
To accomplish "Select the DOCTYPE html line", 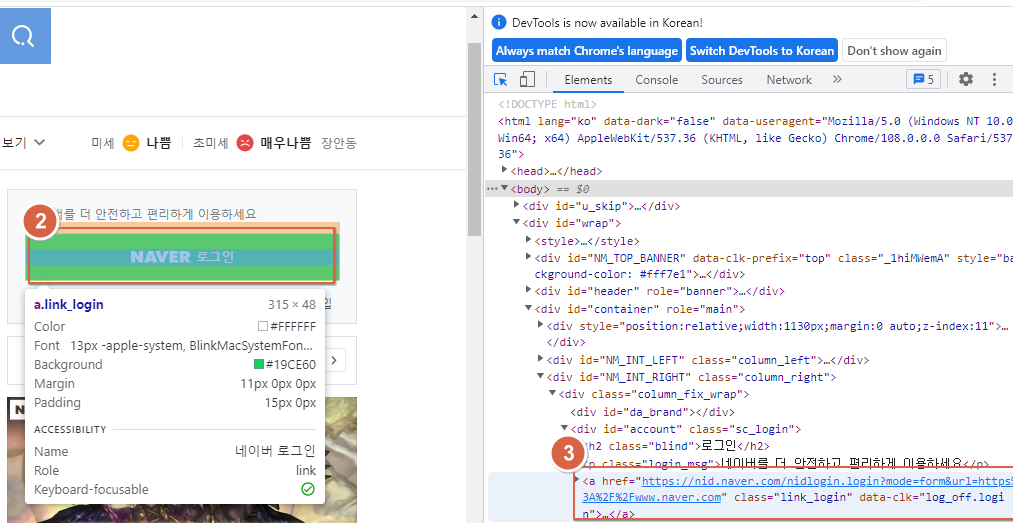I will pos(547,103).
